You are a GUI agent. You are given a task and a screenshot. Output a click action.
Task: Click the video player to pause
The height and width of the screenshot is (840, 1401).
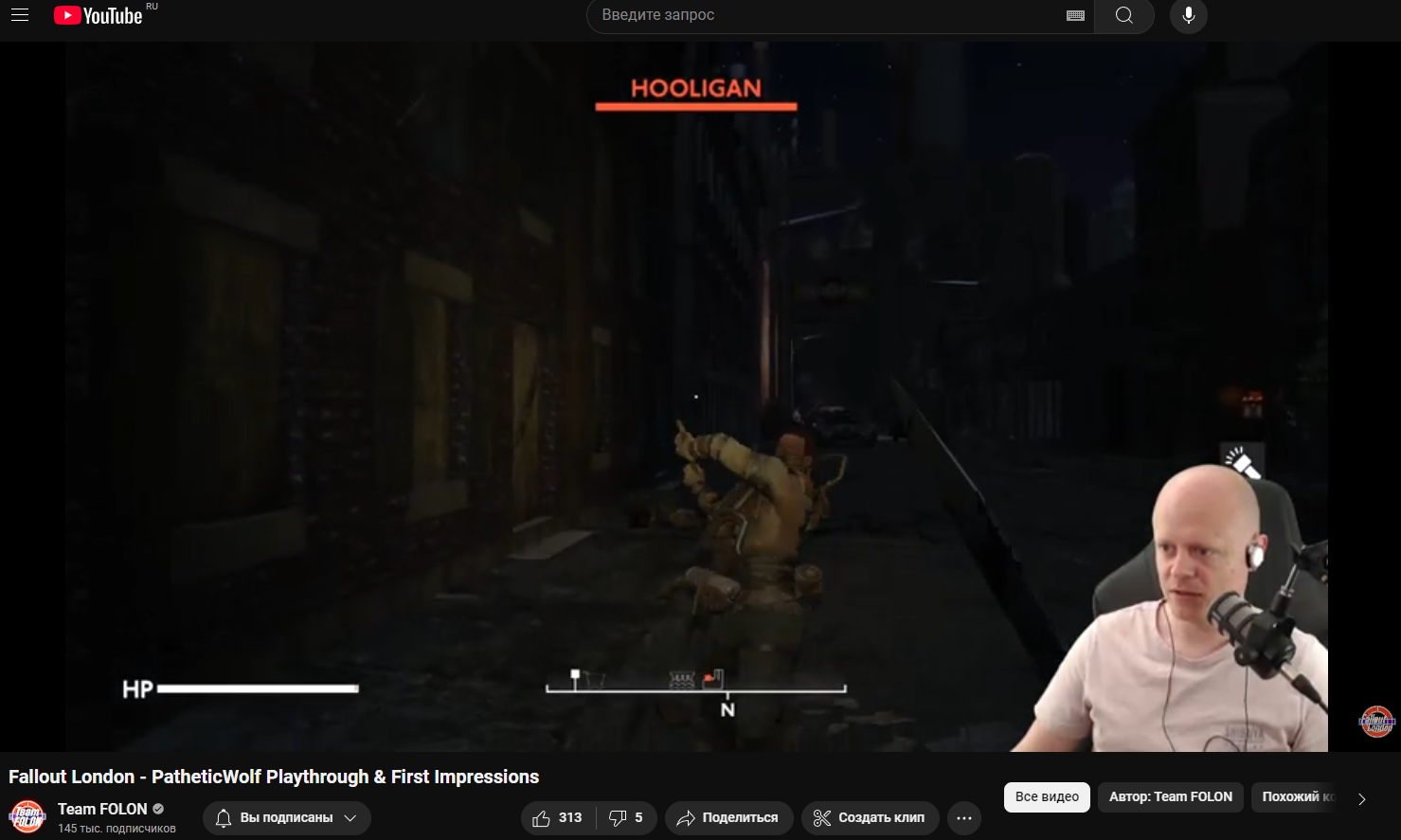pyautogui.click(x=697, y=397)
